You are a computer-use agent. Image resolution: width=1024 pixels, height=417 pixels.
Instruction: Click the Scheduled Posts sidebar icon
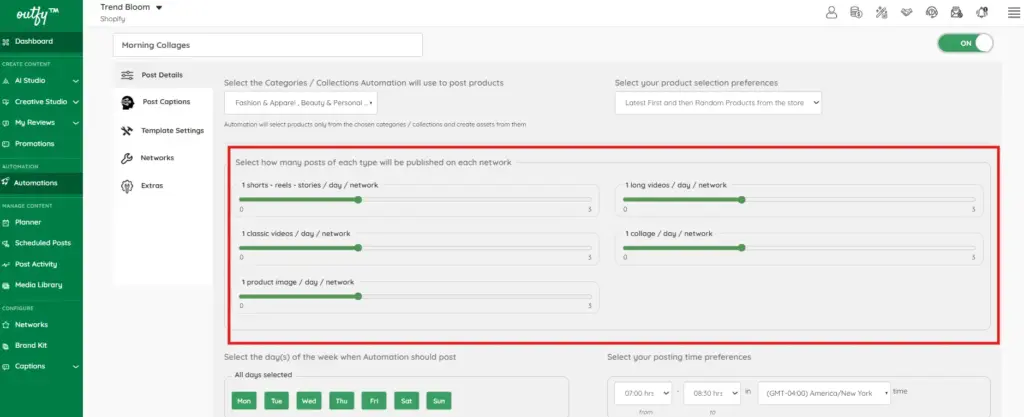pos(7,243)
